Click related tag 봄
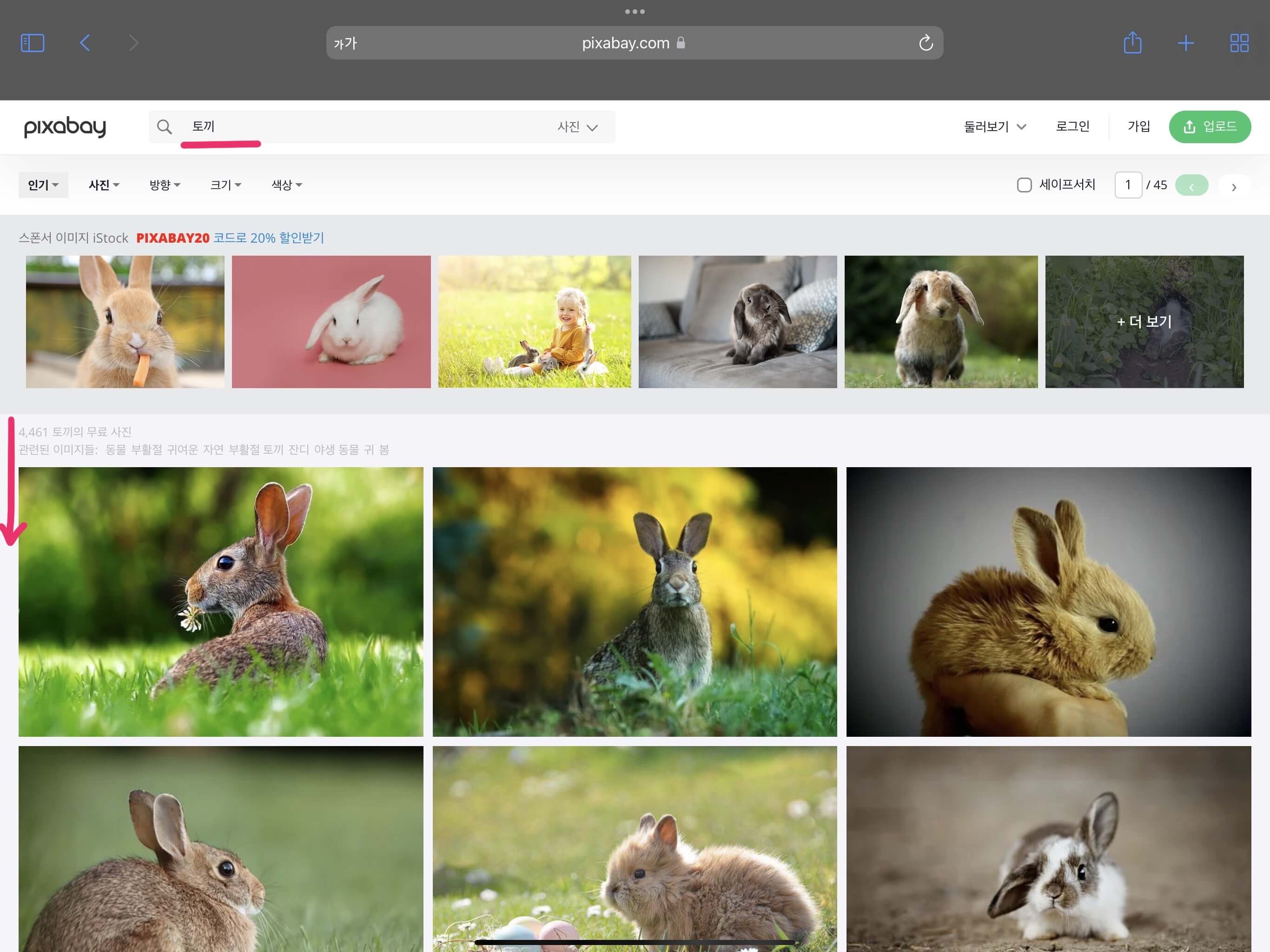Image resolution: width=1270 pixels, height=952 pixels. coord(384,450)
